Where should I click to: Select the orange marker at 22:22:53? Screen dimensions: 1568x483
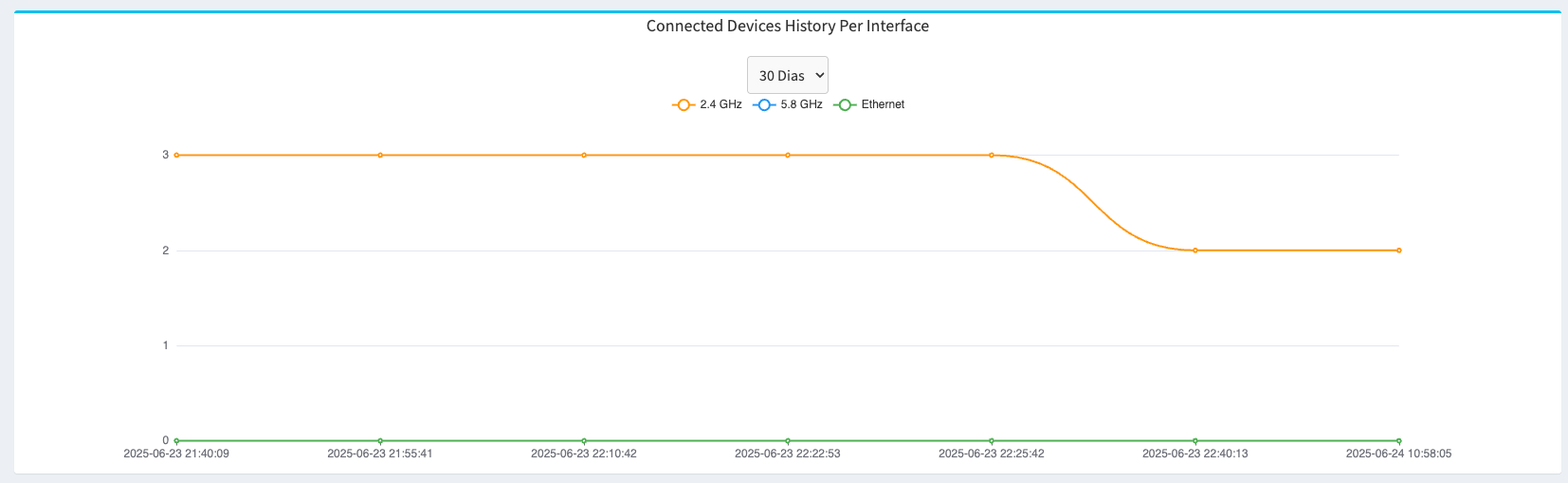788,155
